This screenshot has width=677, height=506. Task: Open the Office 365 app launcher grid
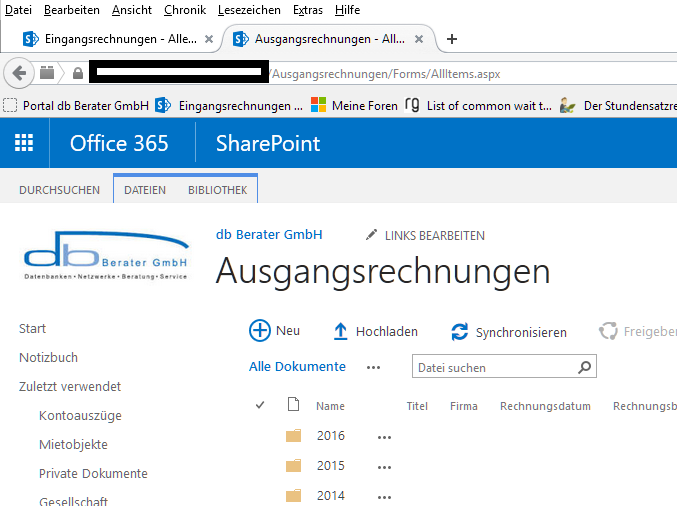pos(24,143)
